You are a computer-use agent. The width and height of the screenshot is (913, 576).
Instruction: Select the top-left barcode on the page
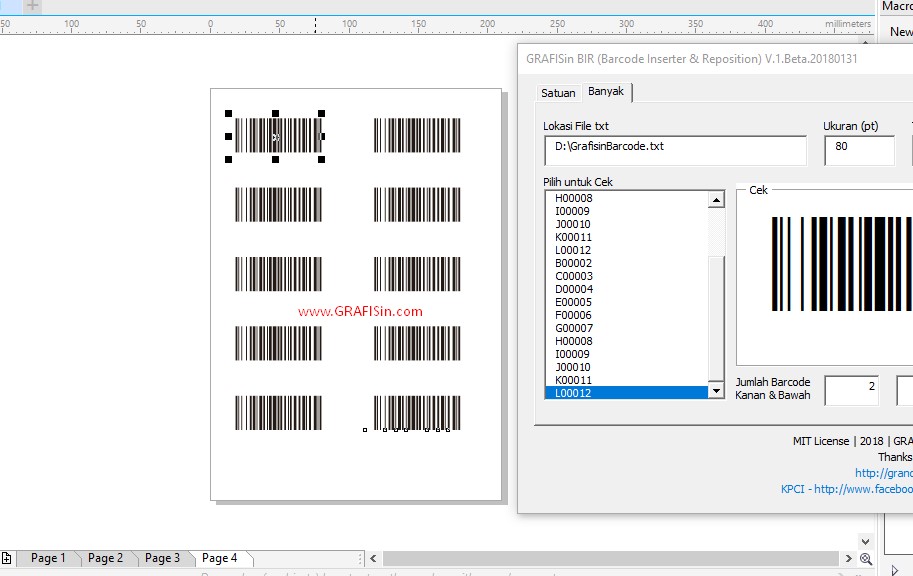[x=278, y=136]
